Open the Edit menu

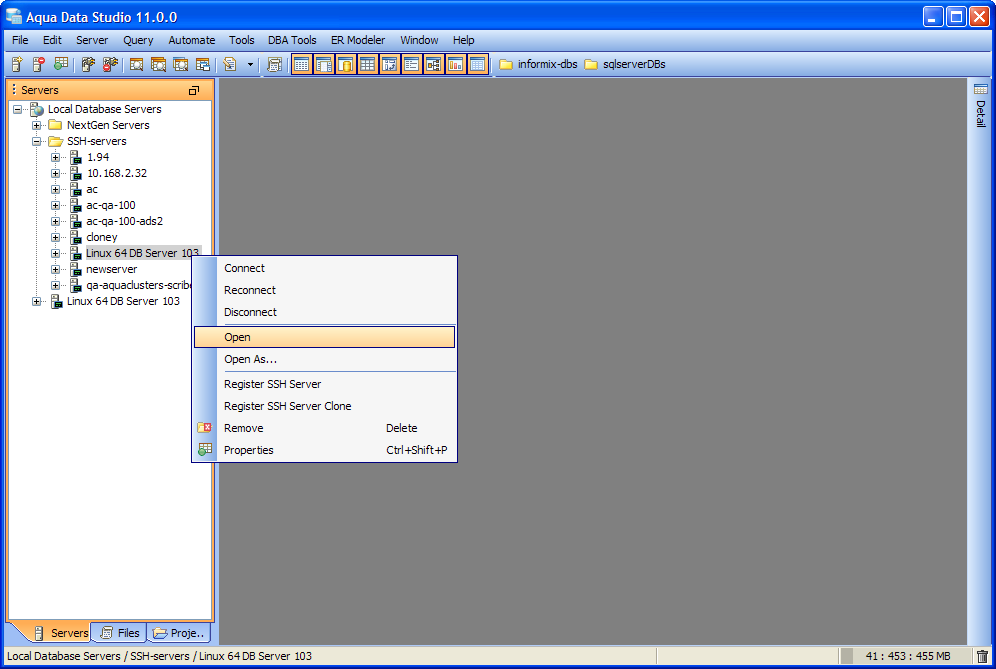pyautogui.click(x=52, y=40)
